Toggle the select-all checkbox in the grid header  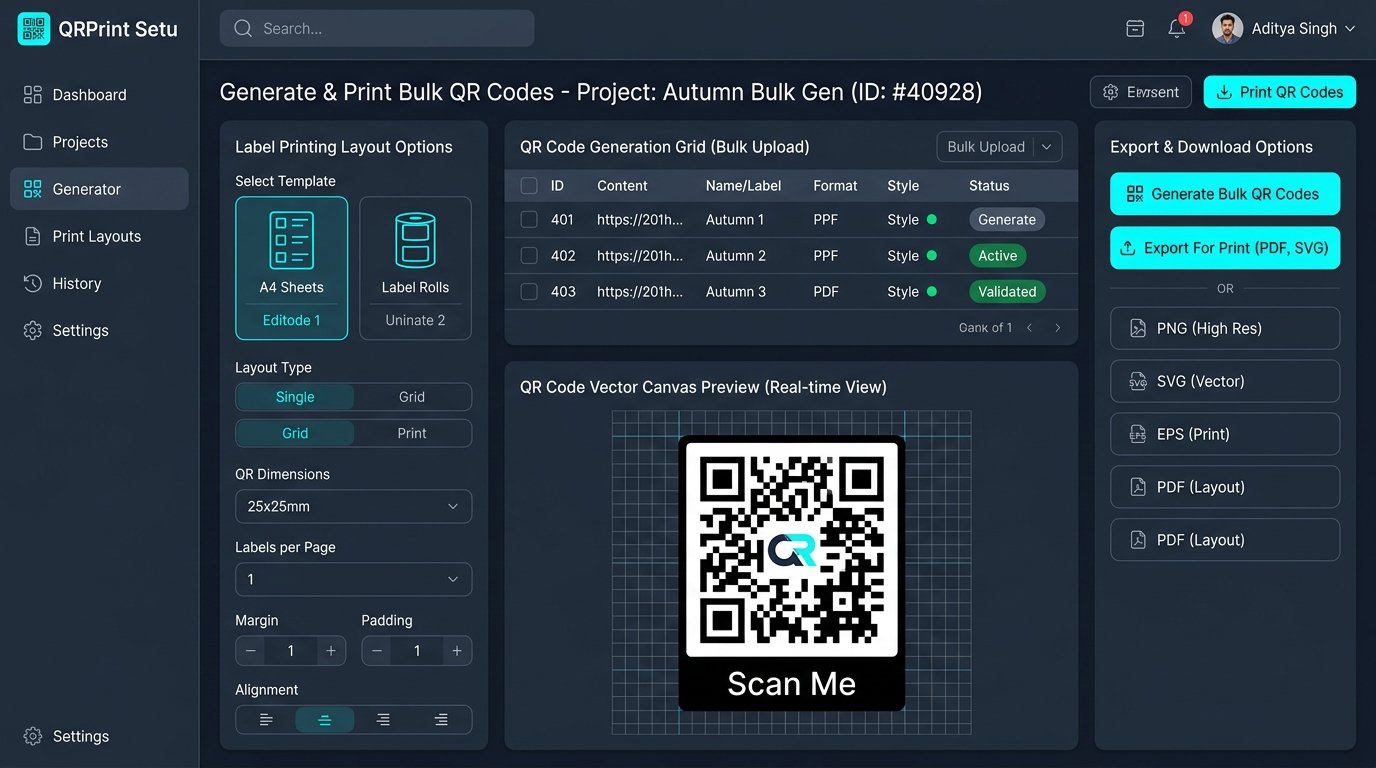click(x=529, y=185)
